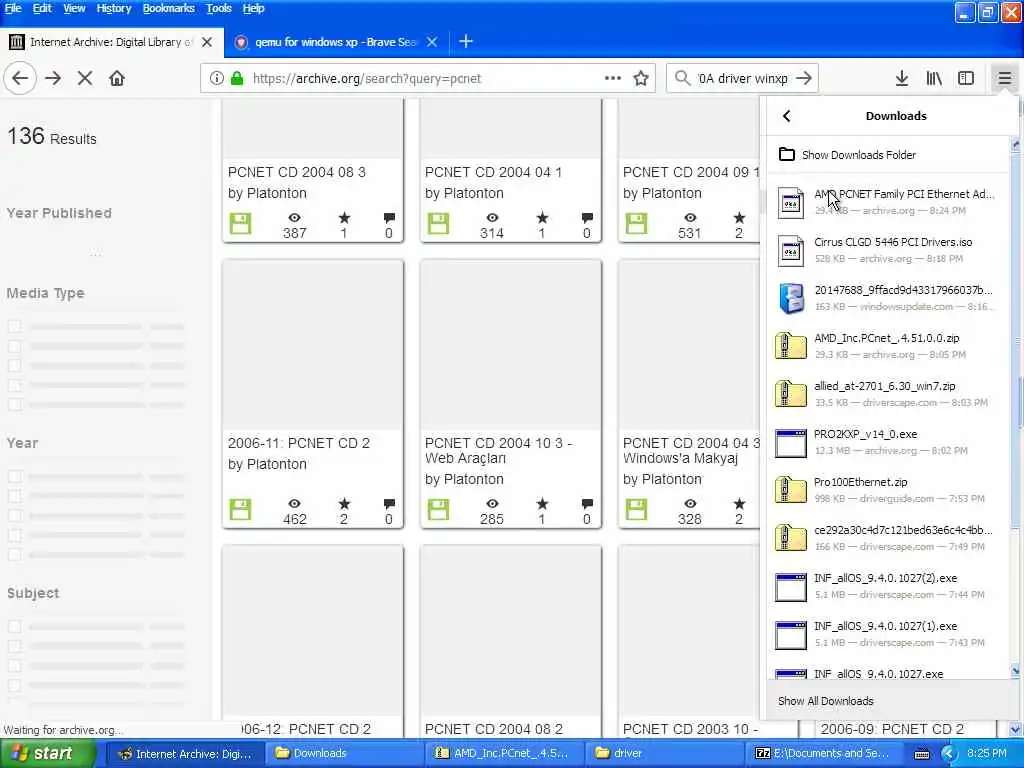1024x768 pixels.
Task: Submit search with the go arrow
Action: tap(804, 78)
